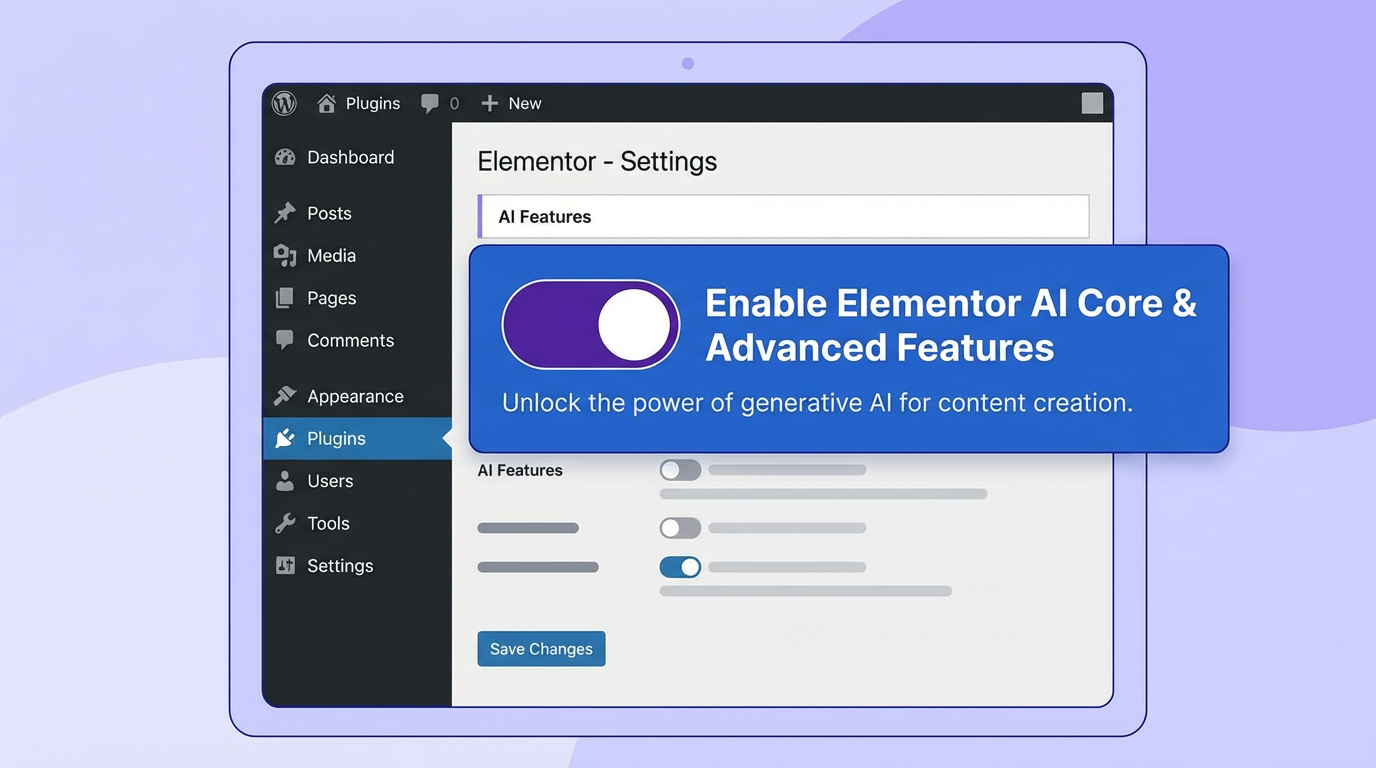The height and width of the screenshot is (768, 1376).
Task: Disable the blue toggle above Save Changes
Action: [x=680, y=567]
